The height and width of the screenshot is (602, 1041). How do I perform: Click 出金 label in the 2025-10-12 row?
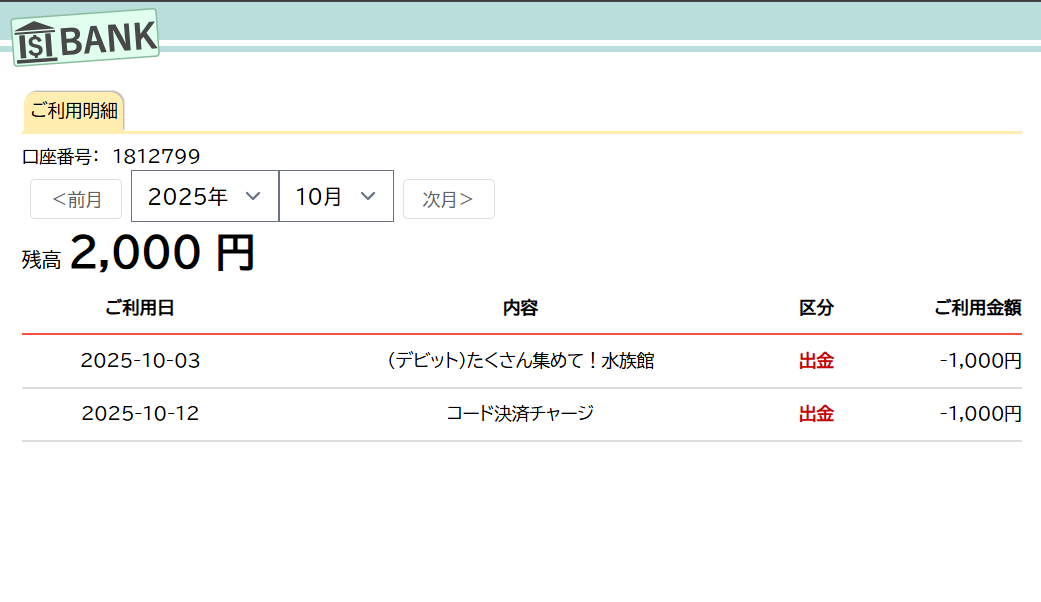(816, 414)
